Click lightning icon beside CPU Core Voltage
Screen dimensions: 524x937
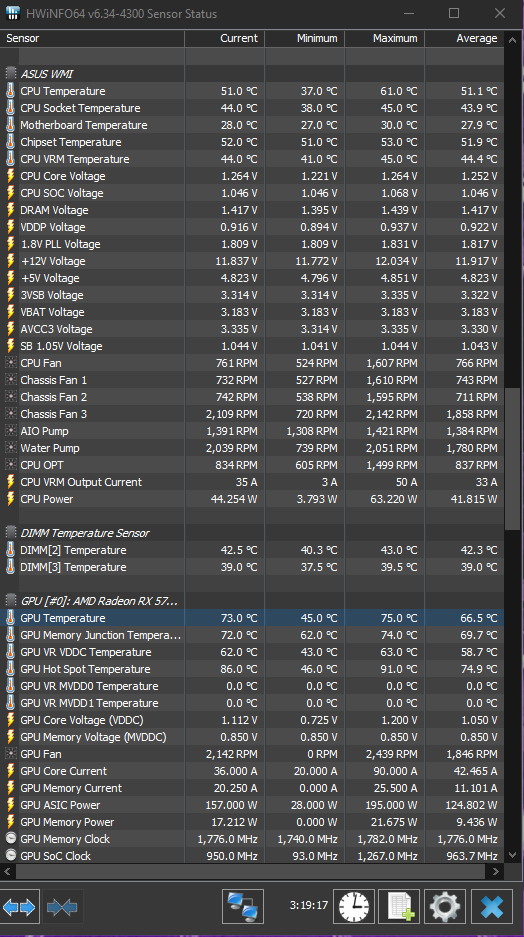coord(11,176)
